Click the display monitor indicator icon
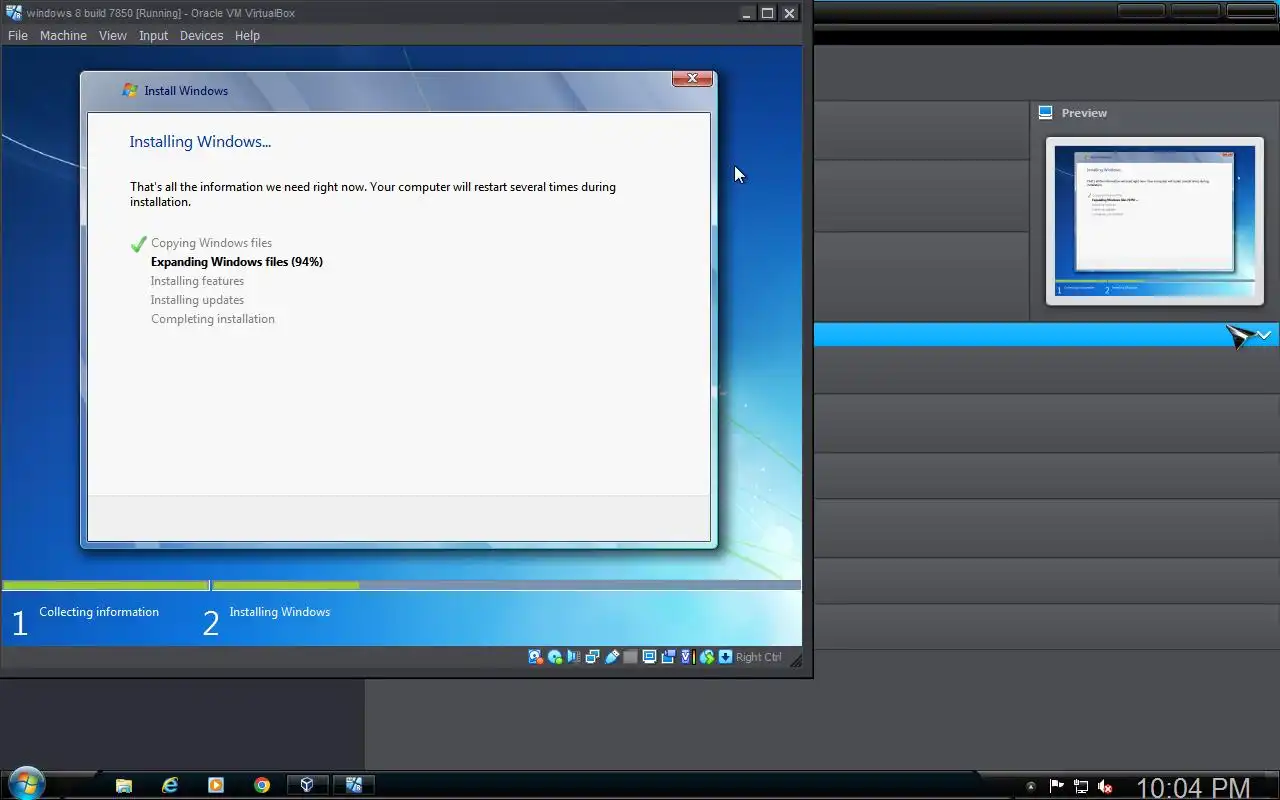The width and height of the screenshot is (1280, 800). [649, 657]
